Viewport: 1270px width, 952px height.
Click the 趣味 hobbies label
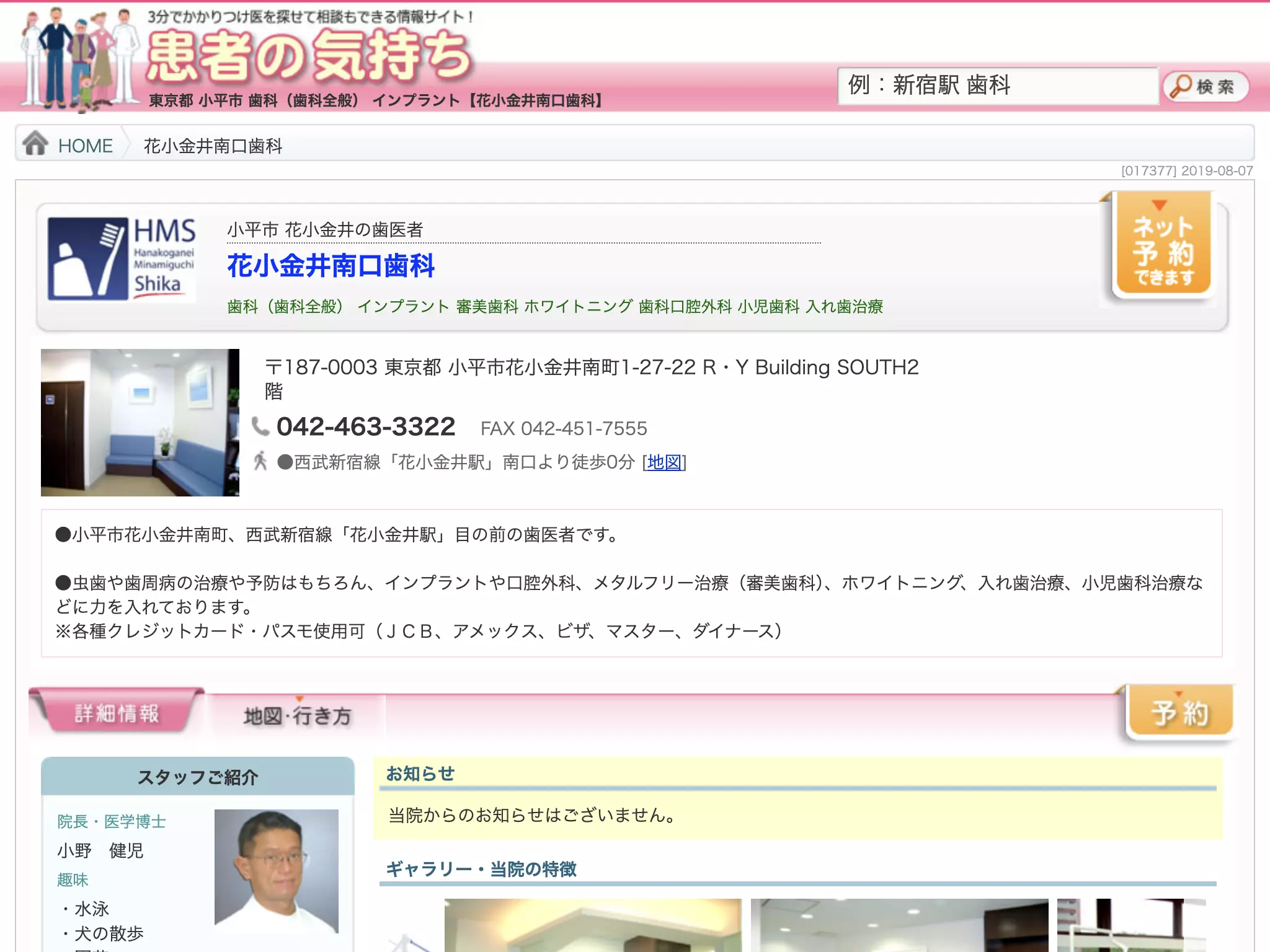[73, 879]
